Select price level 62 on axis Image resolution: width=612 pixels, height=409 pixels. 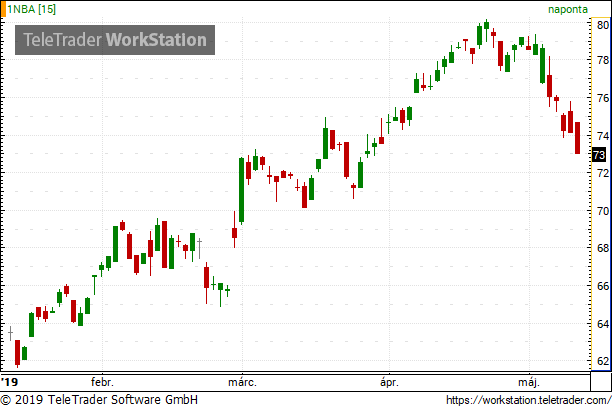click(603, 361)
